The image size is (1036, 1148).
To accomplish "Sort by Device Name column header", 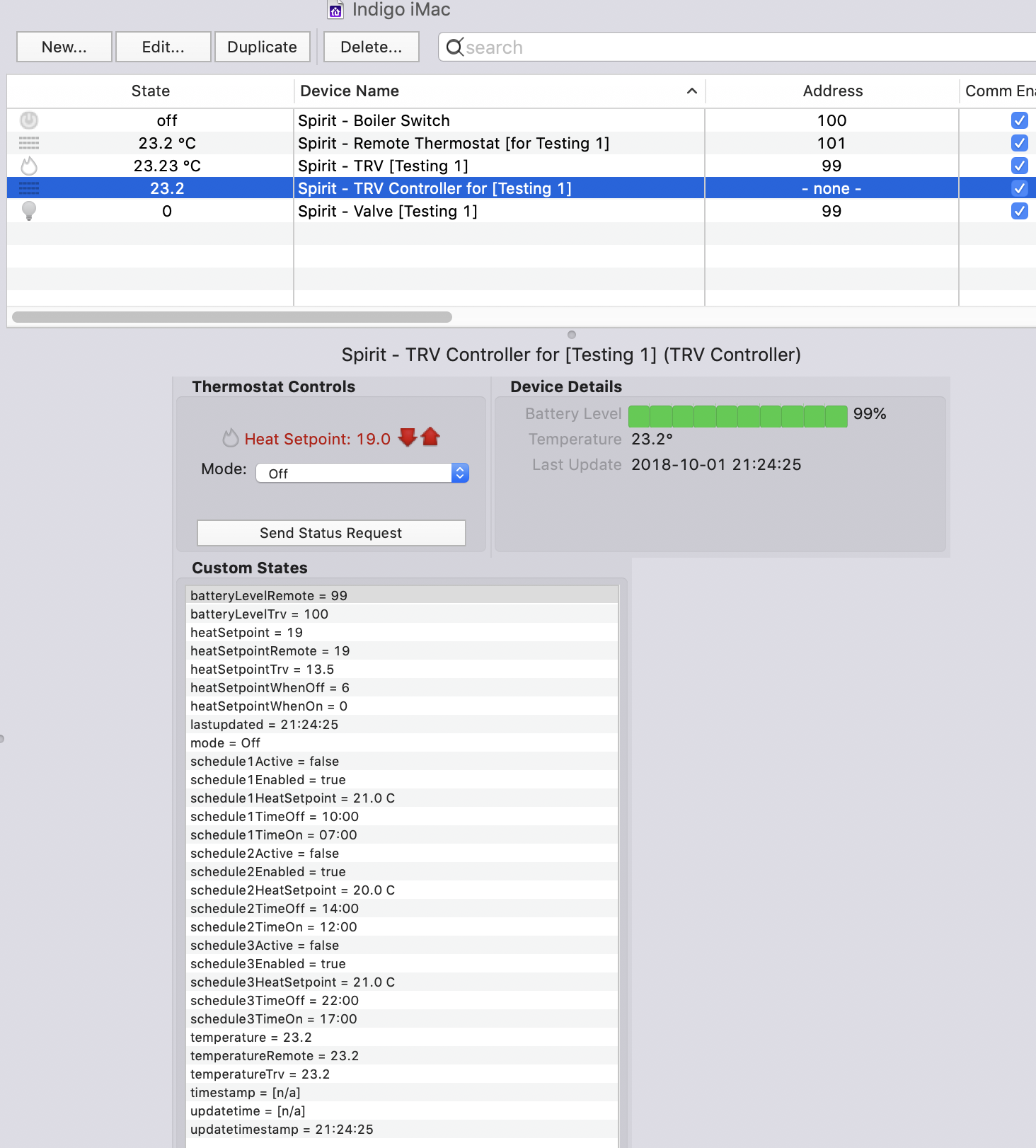I will [500, 91].
